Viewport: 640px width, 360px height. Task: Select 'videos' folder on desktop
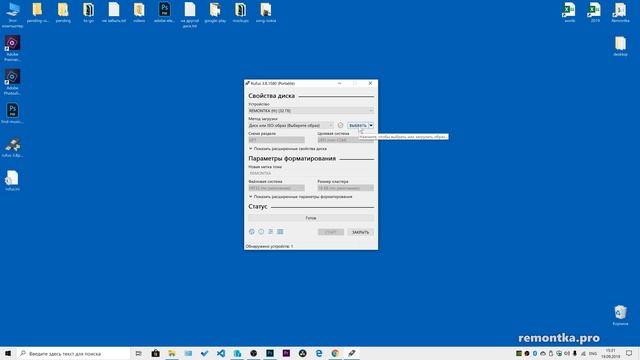click(x=139, y=12)
